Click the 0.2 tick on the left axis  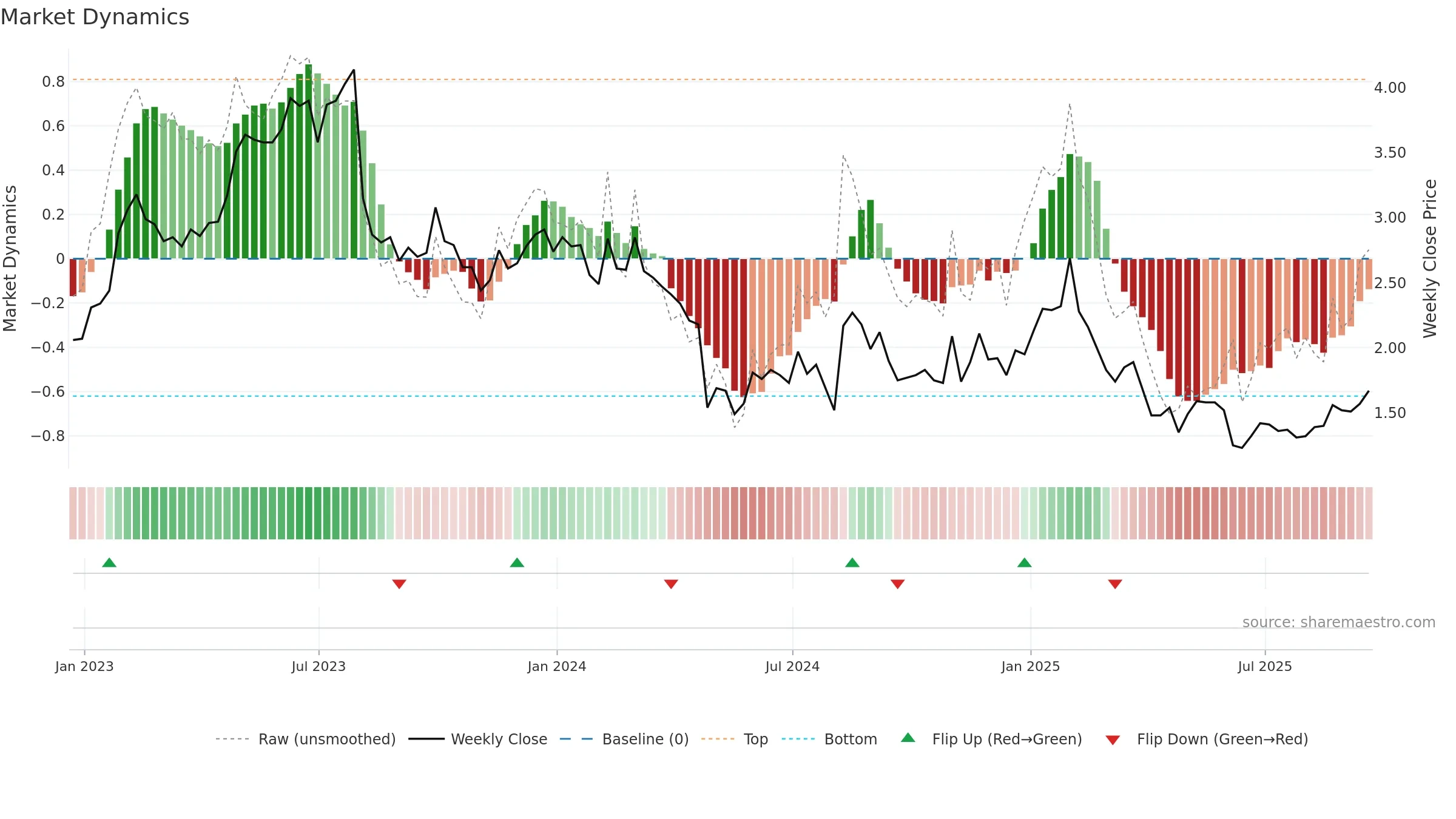(53, 215)
